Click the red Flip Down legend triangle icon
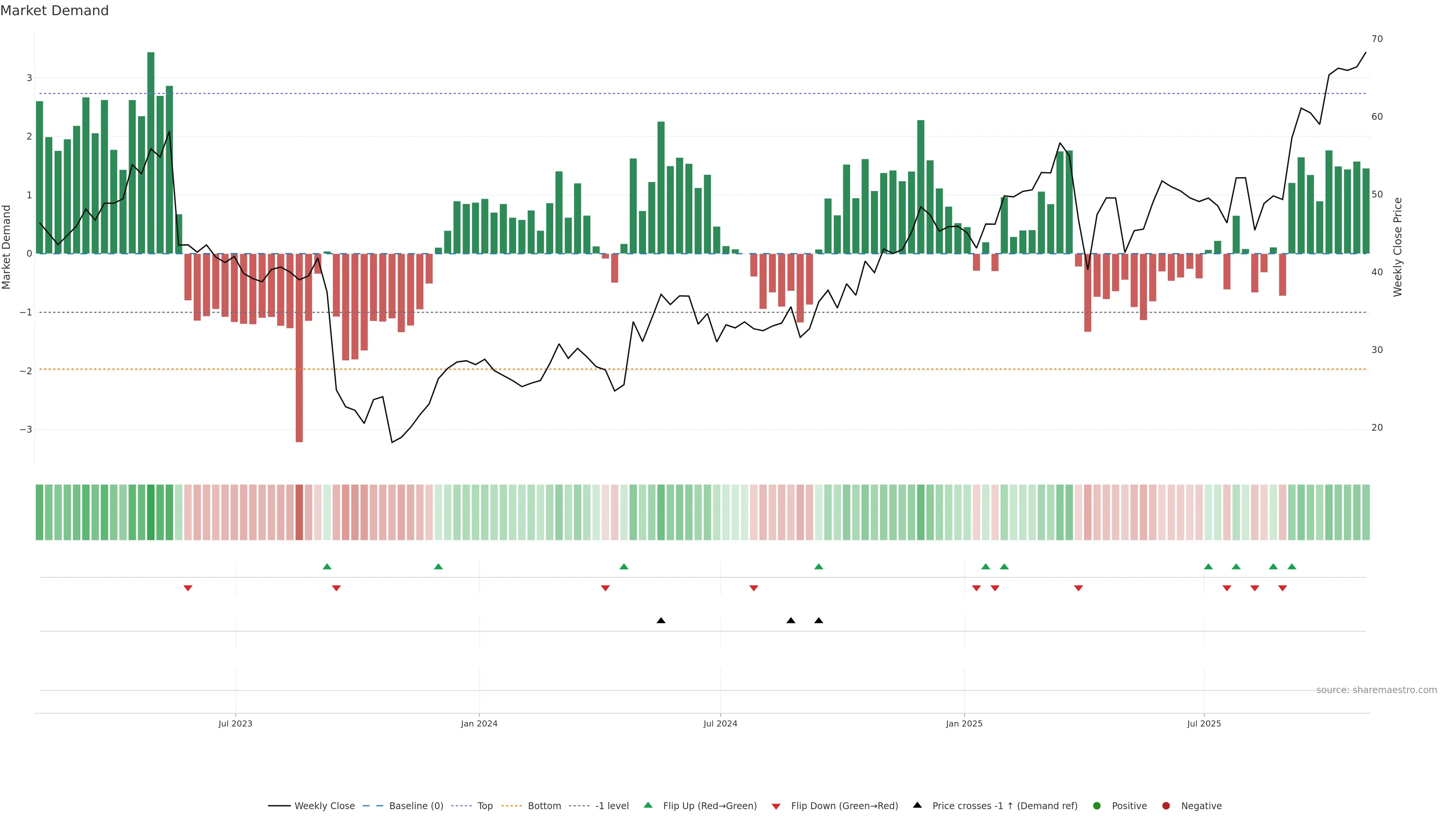 pos(776,806)
